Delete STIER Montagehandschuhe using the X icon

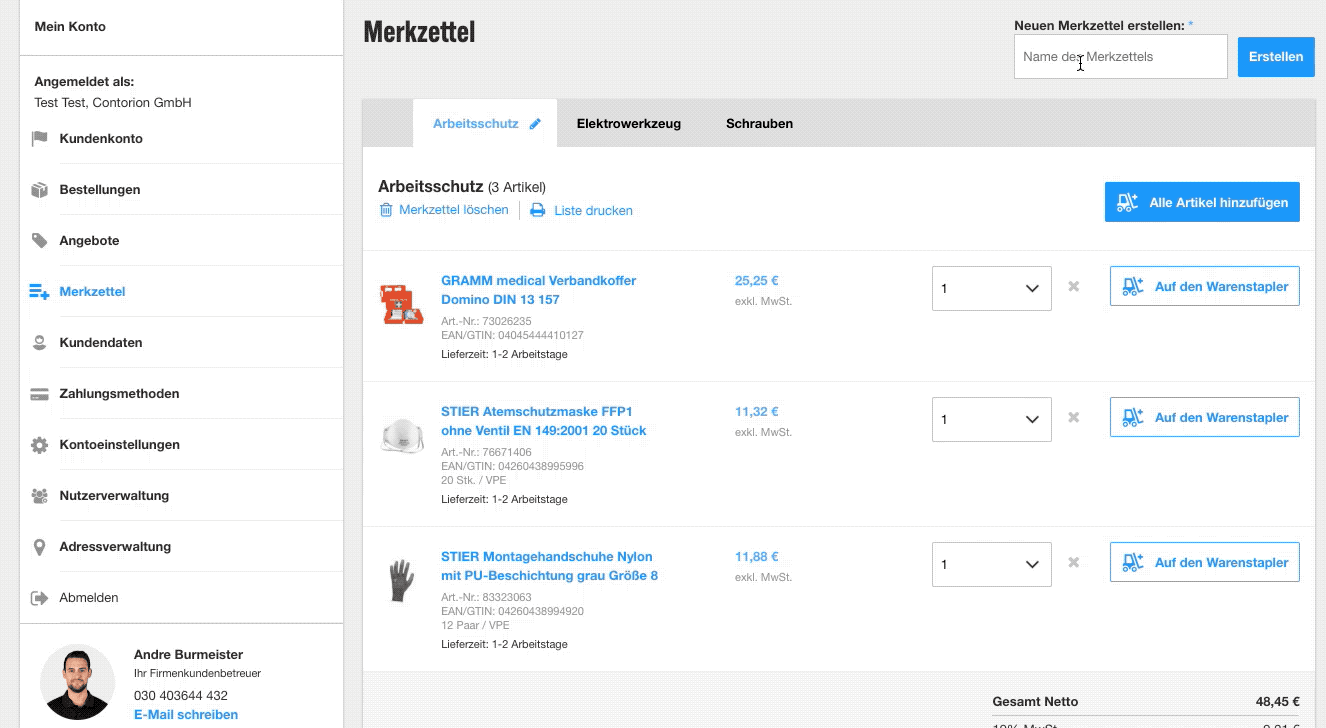(x=1074, y=562)
